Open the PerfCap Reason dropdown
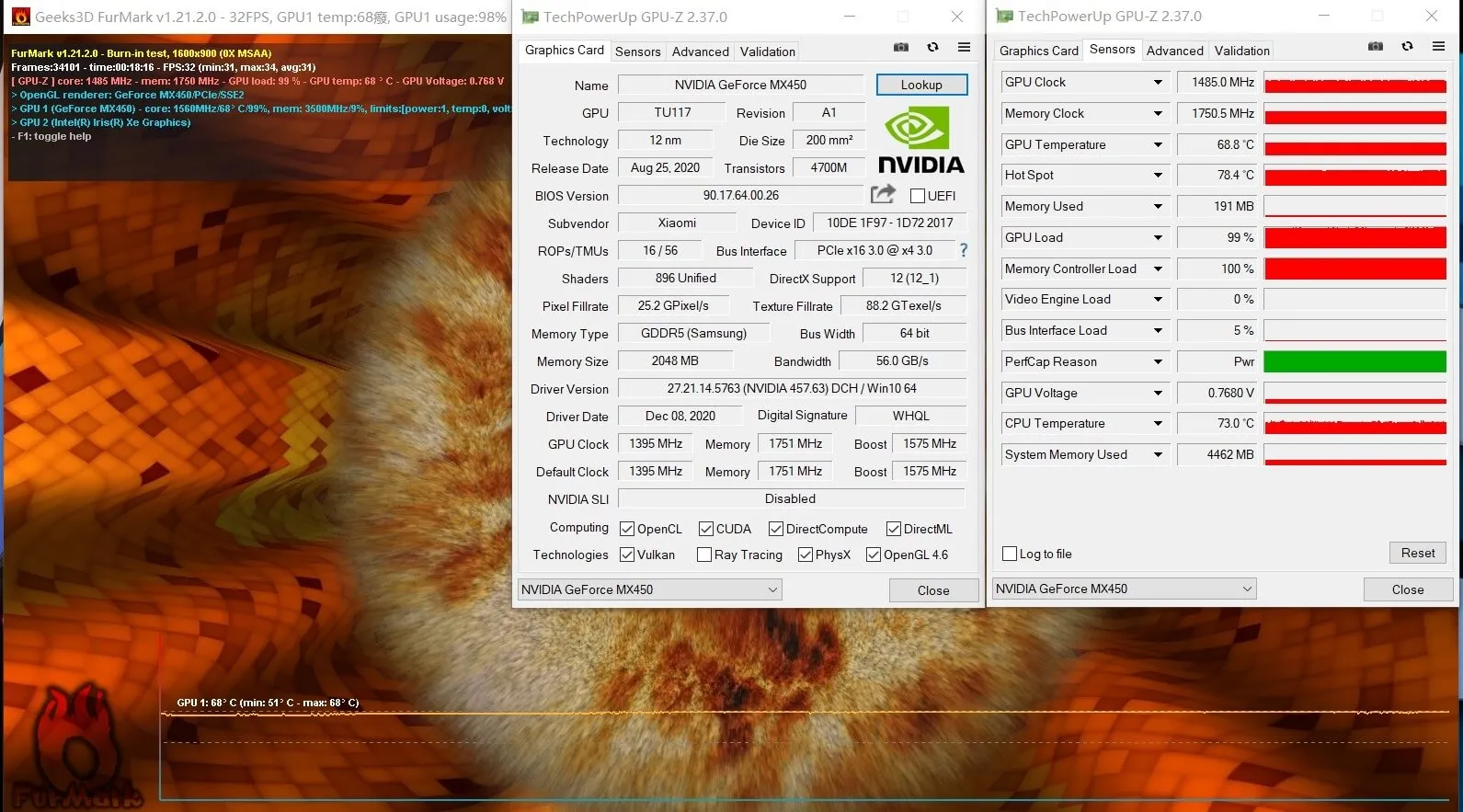This screenshot has width=1463, height=812. [1158, 361]
